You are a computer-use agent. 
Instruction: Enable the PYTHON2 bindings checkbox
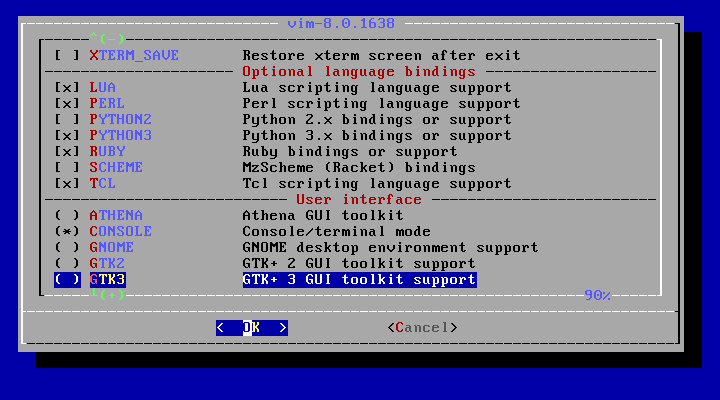pyautogui.click(x=67, y=120)
